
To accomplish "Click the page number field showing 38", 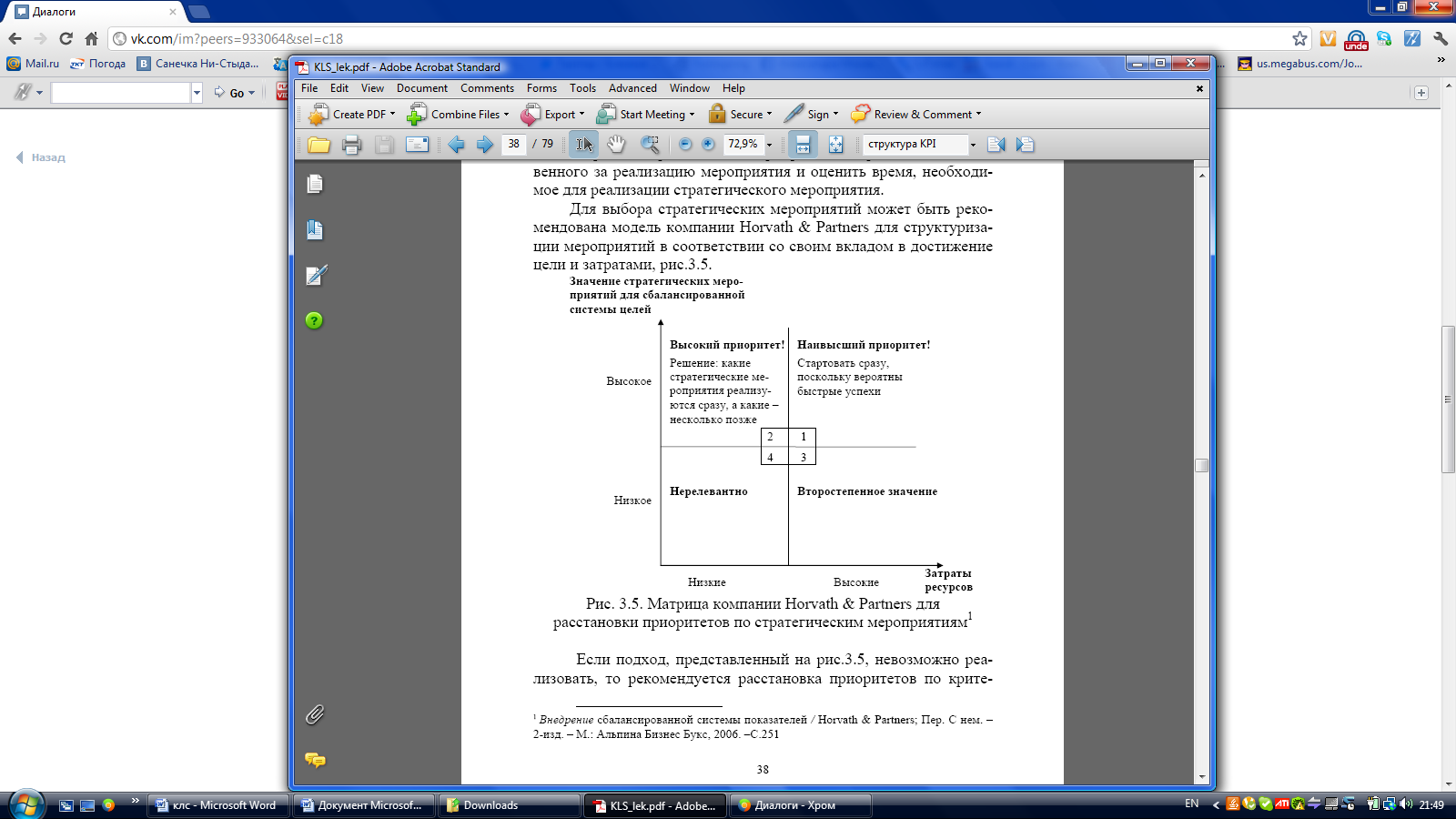I will click(514, 144).
